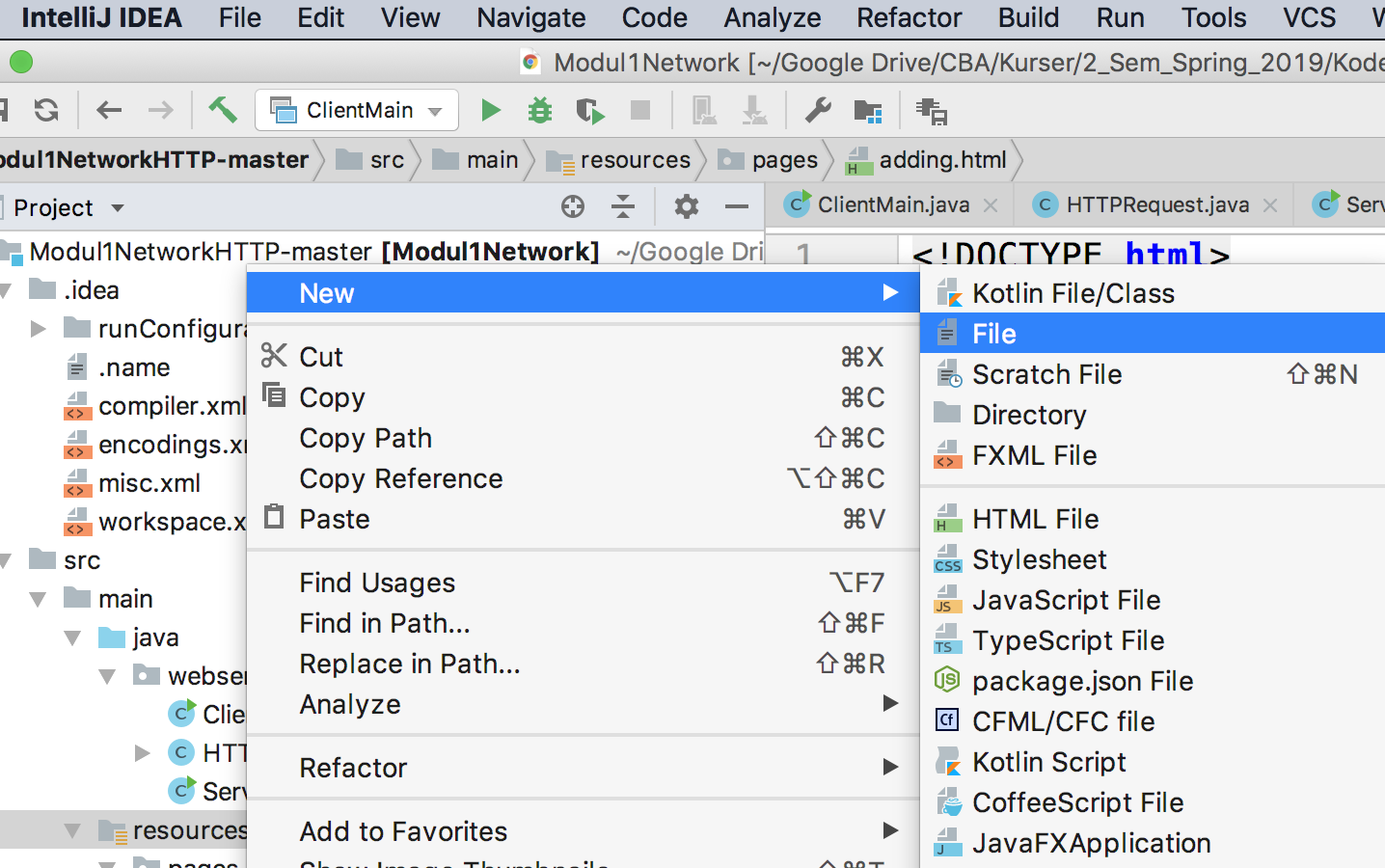This screenshot has height=868, width=1385.
Task: Collapse all in Project panel
Action: (624, 206)
